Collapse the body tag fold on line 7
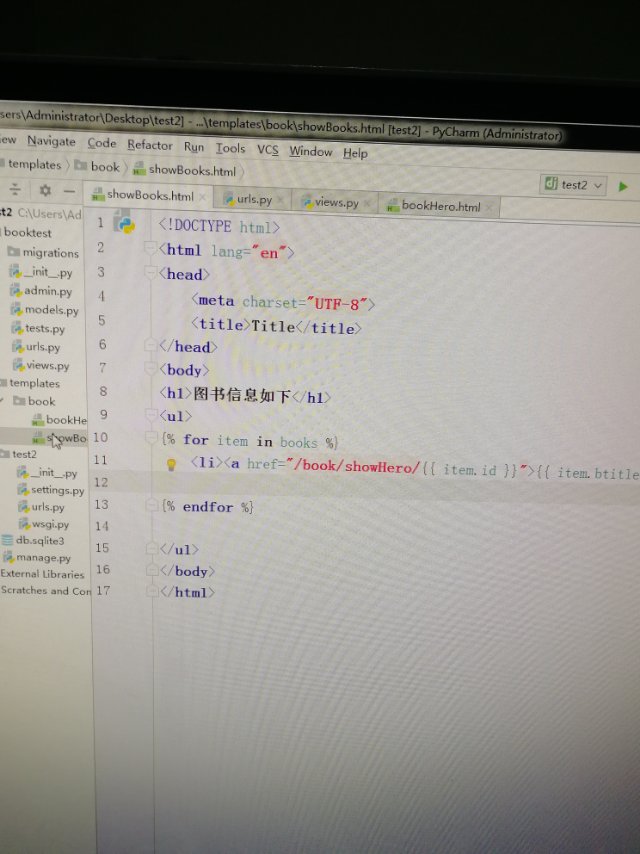Screen dimensions: 640x854 152,368
